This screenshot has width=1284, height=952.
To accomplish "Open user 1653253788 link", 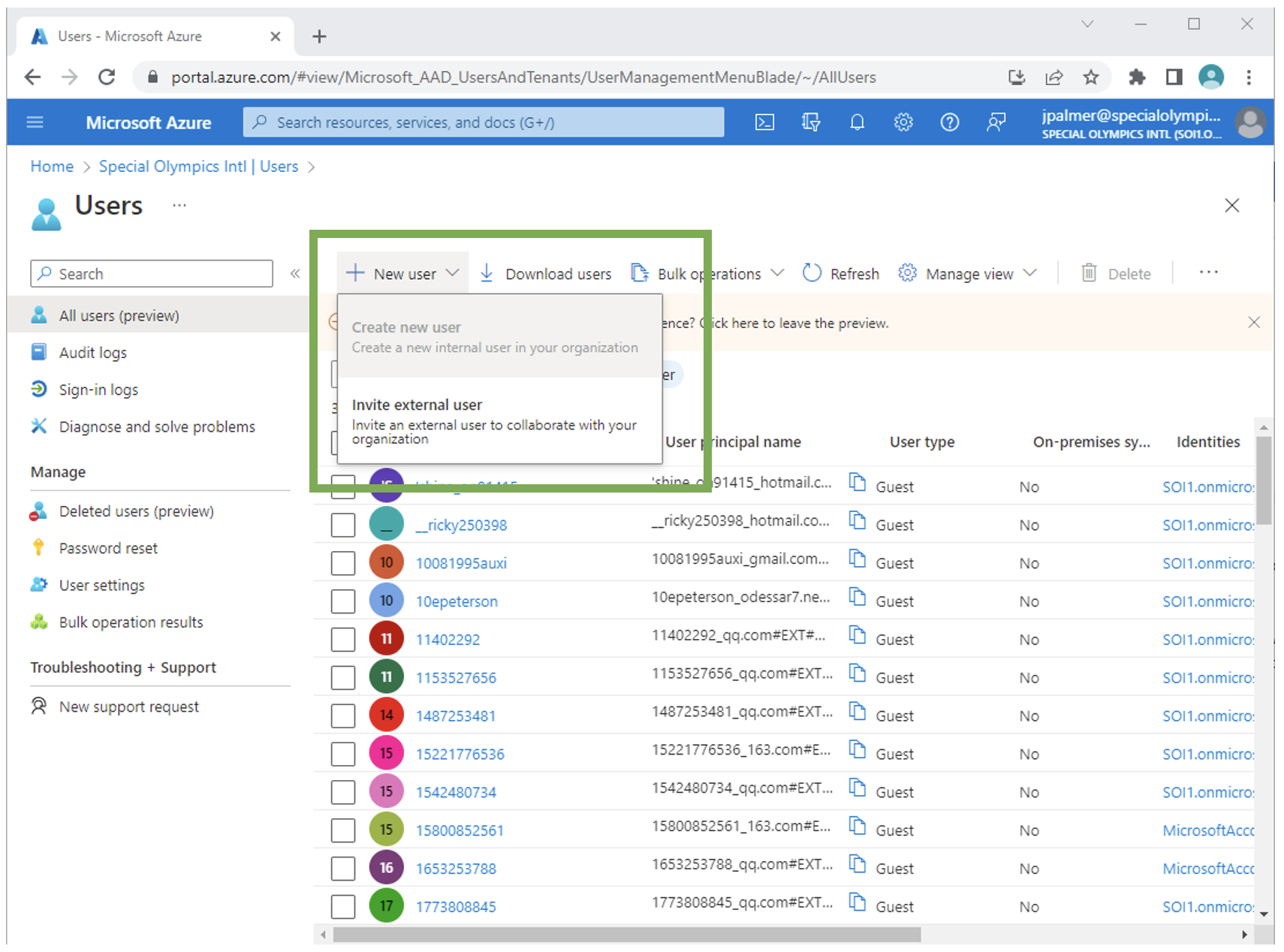I will [x=456, y=869].
